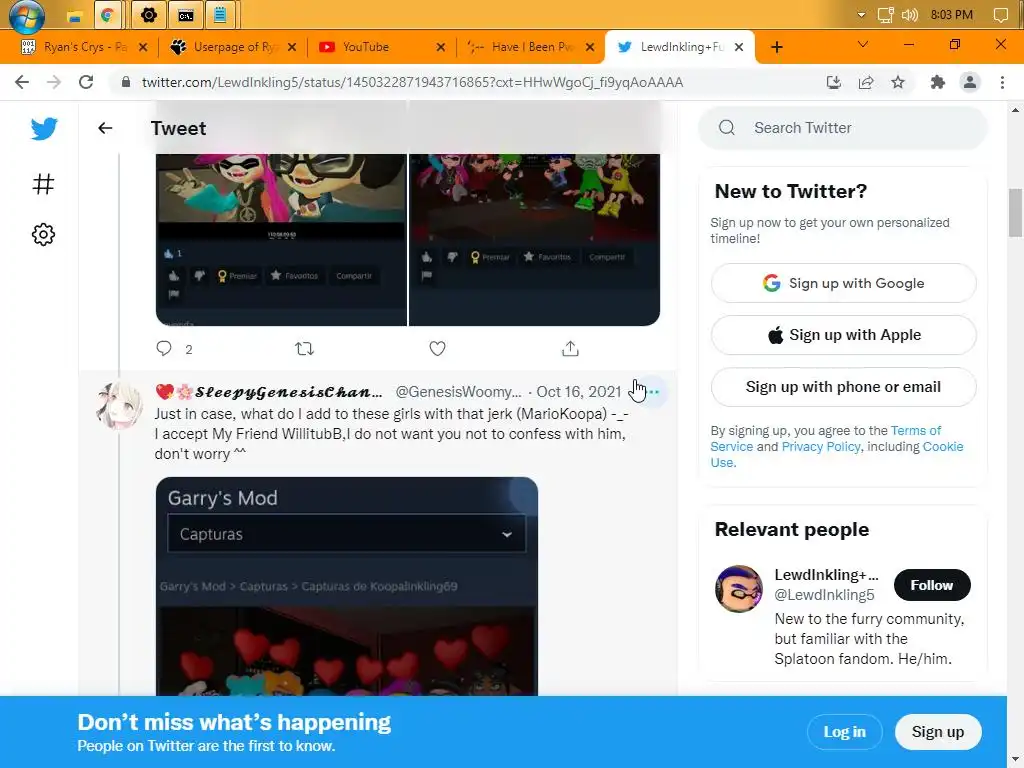This screenshot has height=768, width=1024.
Task: Open the right Splatoon screenshot image
Action: (x=534, y=240)
